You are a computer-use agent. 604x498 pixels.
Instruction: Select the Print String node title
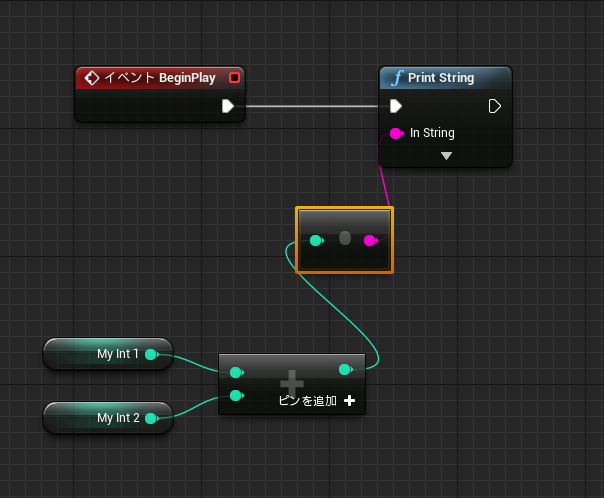(x=441, y=78)
